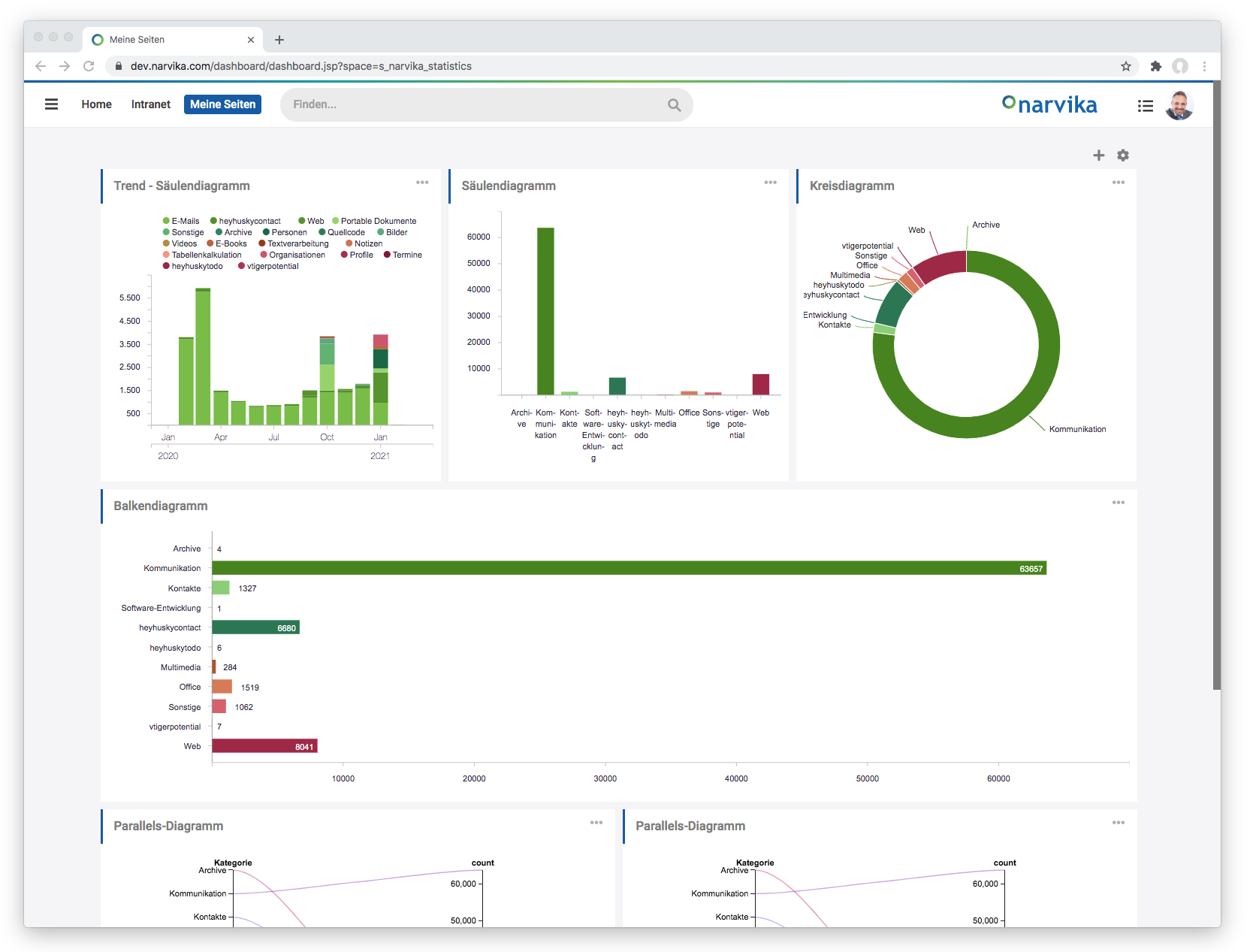Select Meine Seiten navigation tab

[x=222, y=104]
